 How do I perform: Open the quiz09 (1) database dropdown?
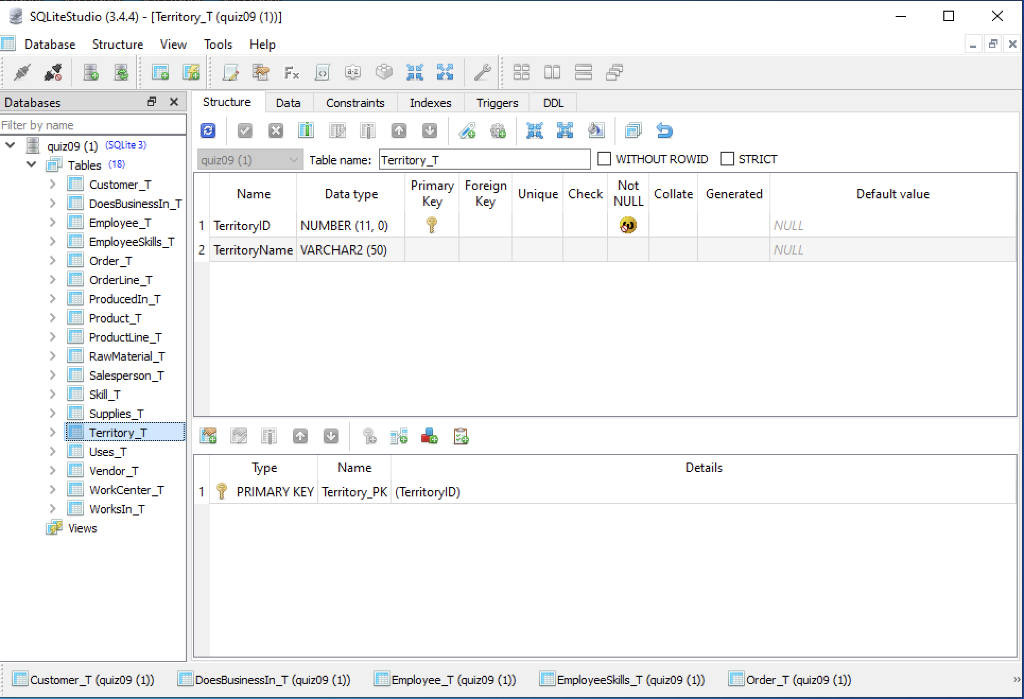pos(249,159)
